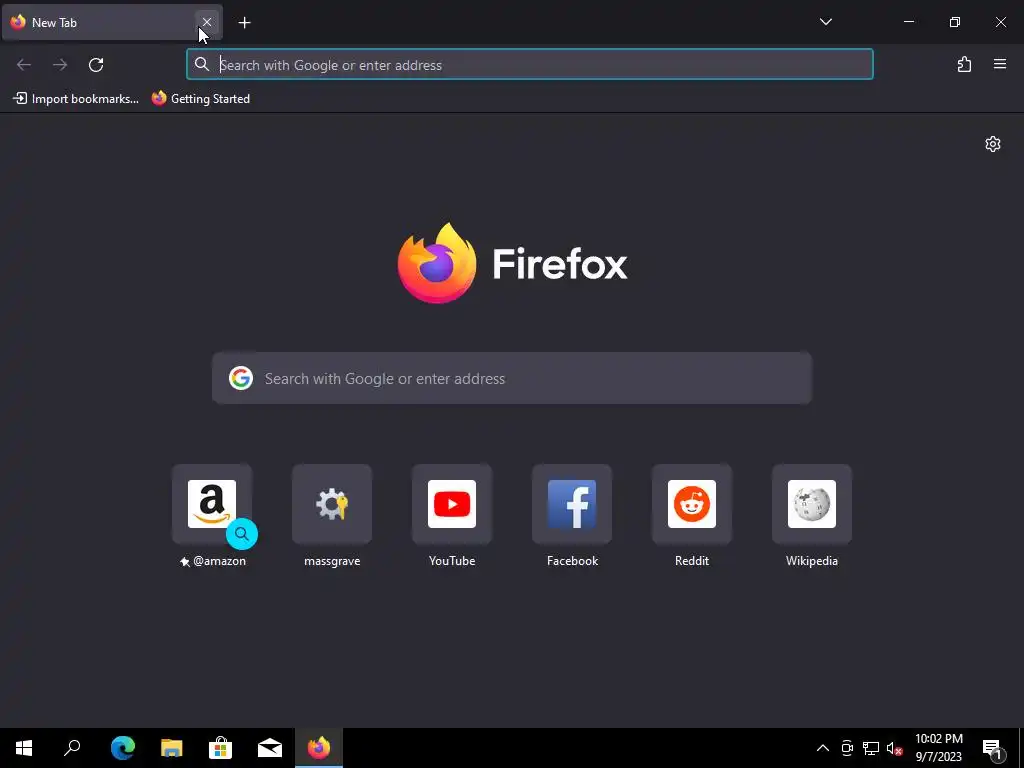Click the @amazon label text
The image size is (1024, 768).
tap(219, 561)
